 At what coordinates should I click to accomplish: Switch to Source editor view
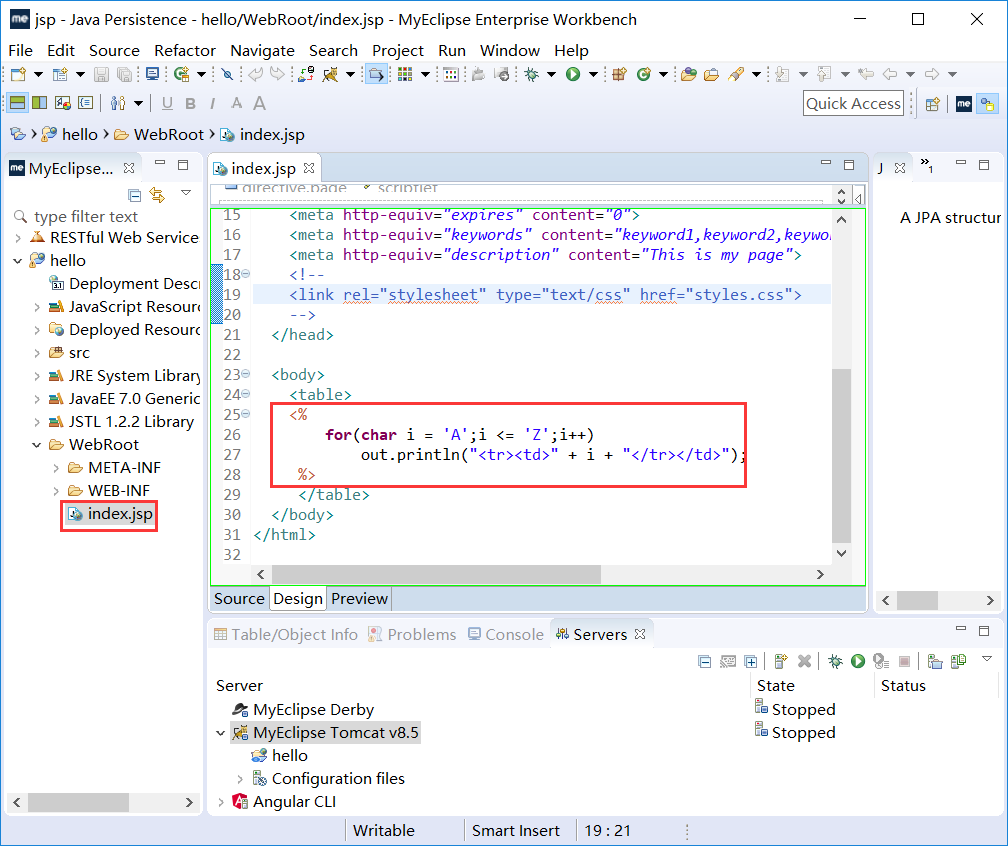tap(239, 598)
